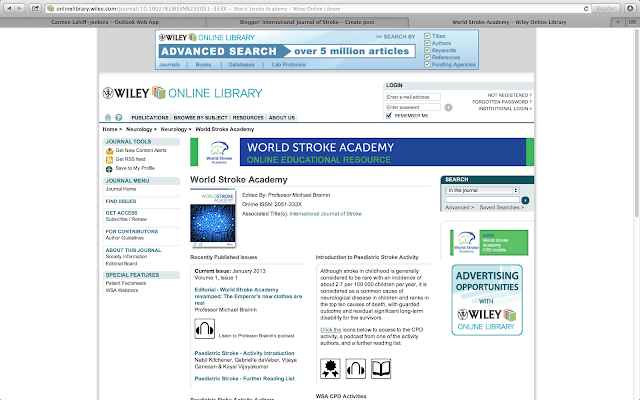Click the Journals link in the banner
The image size is (640, 400).
(x=169, y=64)
